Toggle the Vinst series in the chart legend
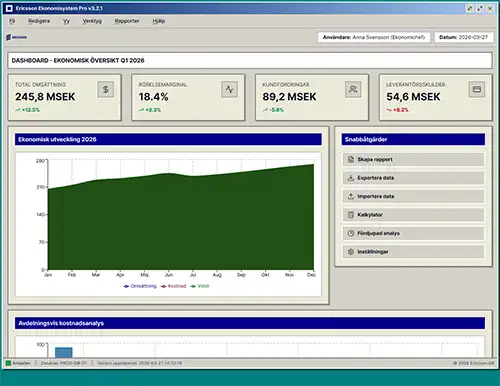500x386 pixels. [x=200, y=286]
